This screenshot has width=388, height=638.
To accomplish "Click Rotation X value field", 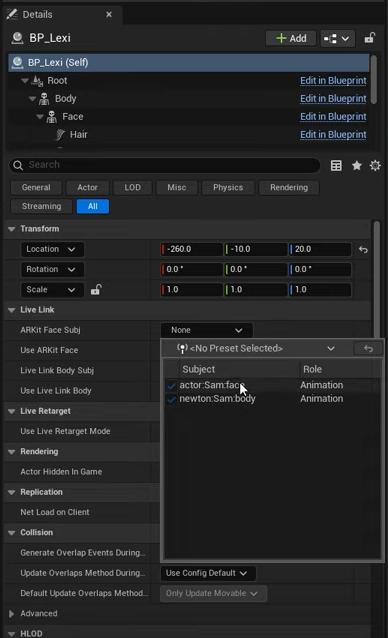I will 192,269.
